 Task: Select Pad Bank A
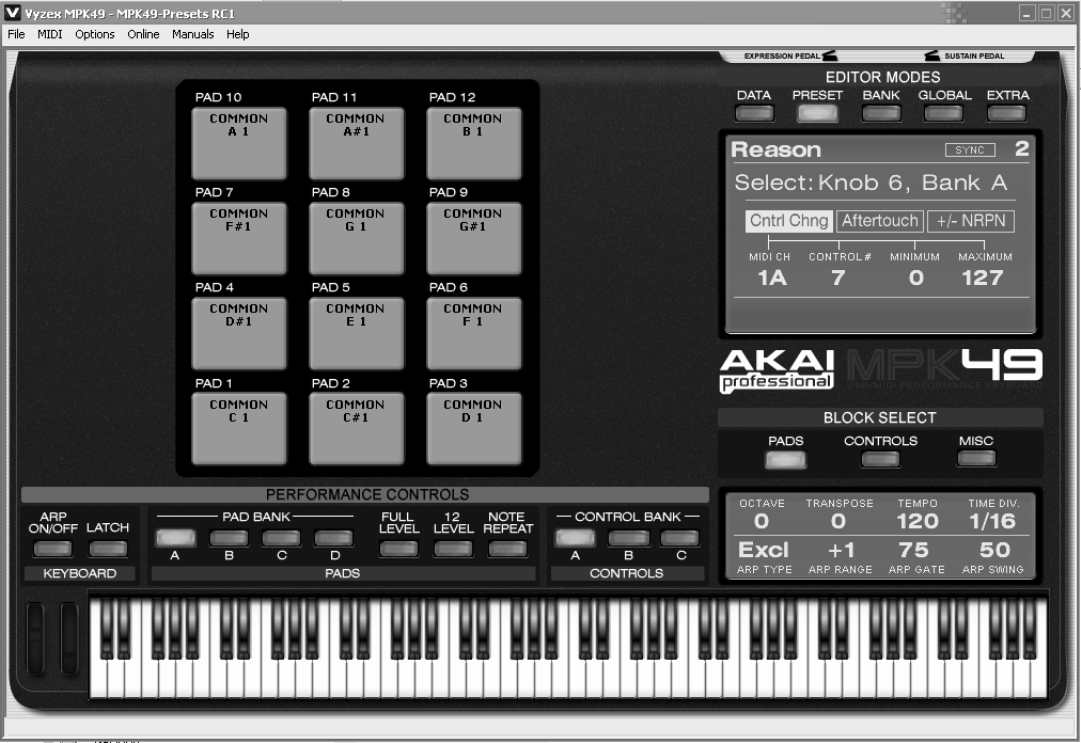click(x=175, y=538)
